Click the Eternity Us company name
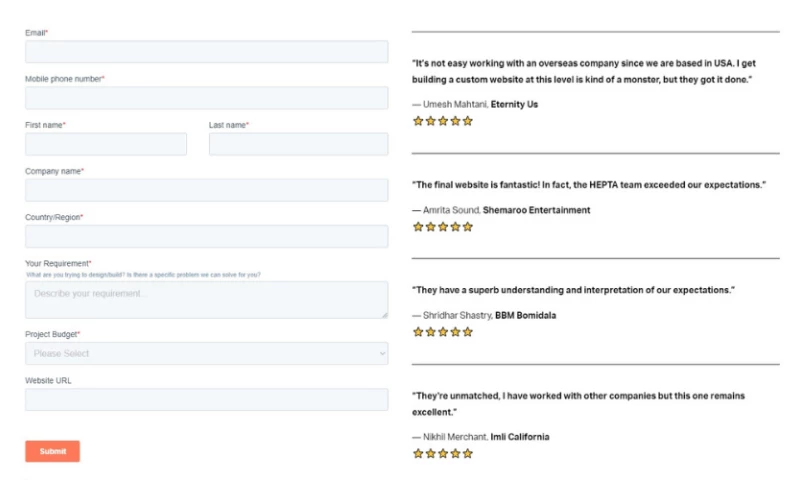Viewport: 800px width, 480px height. [x=514, y=104]
